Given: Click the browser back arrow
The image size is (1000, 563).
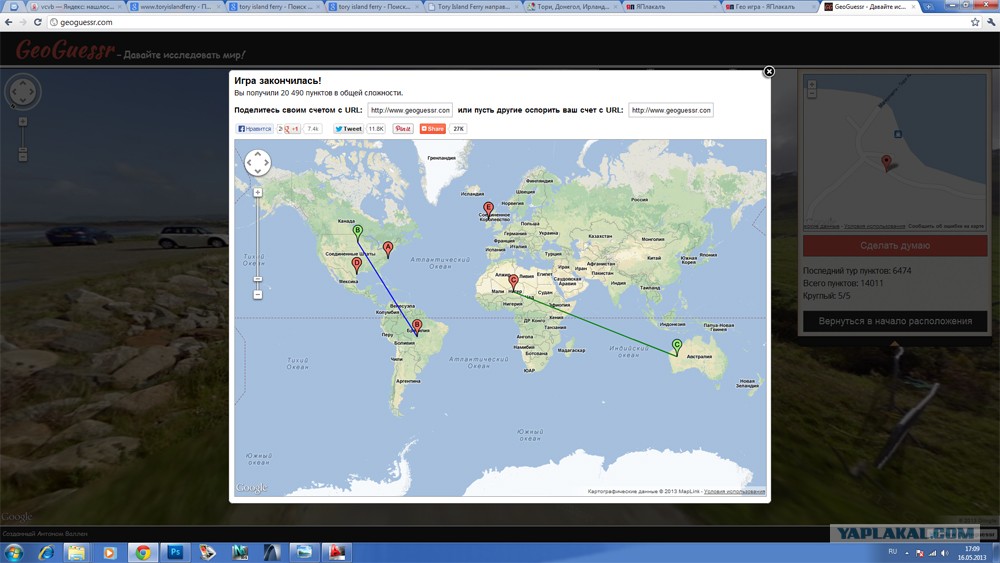Looking at the screenshot, I should [x=8, y=22].
